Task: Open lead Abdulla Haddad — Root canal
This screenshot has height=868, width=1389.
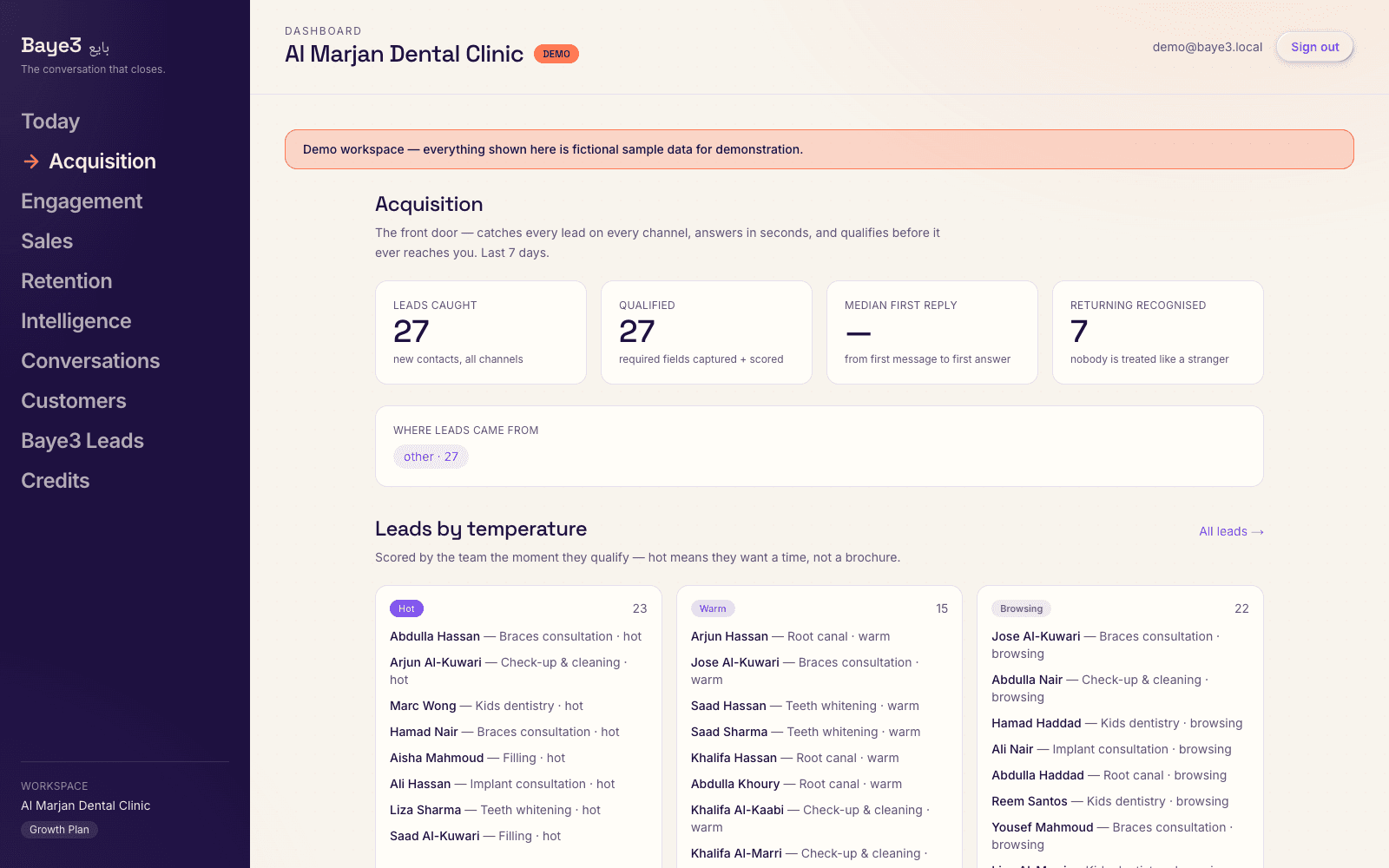Action: [1109, 775]
